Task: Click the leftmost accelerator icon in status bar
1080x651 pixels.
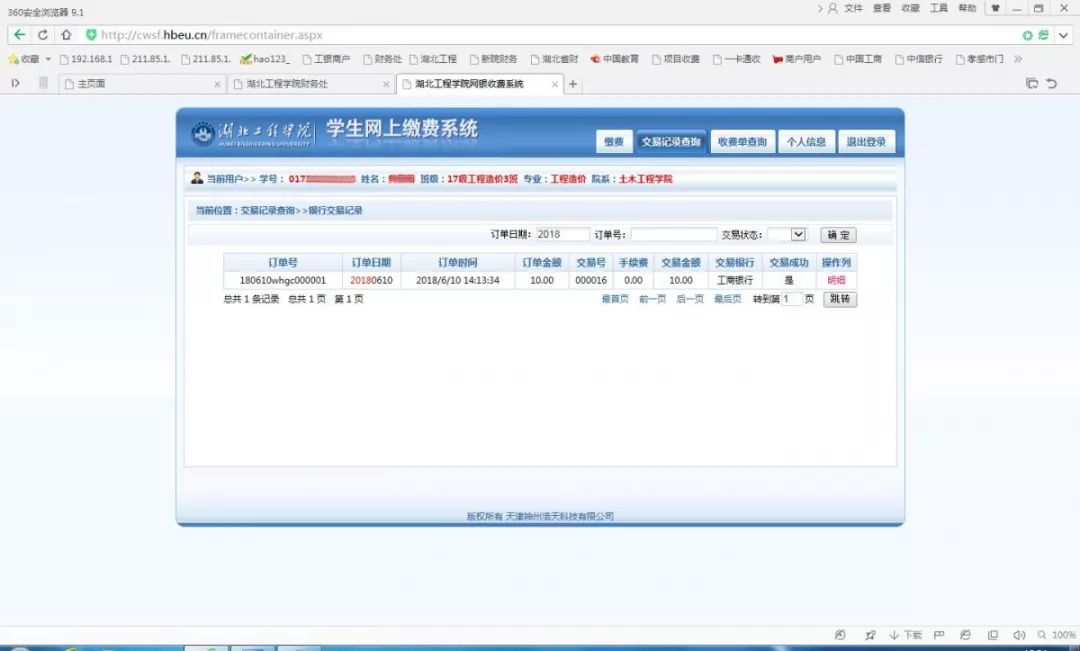Action: tap(840, 635)
